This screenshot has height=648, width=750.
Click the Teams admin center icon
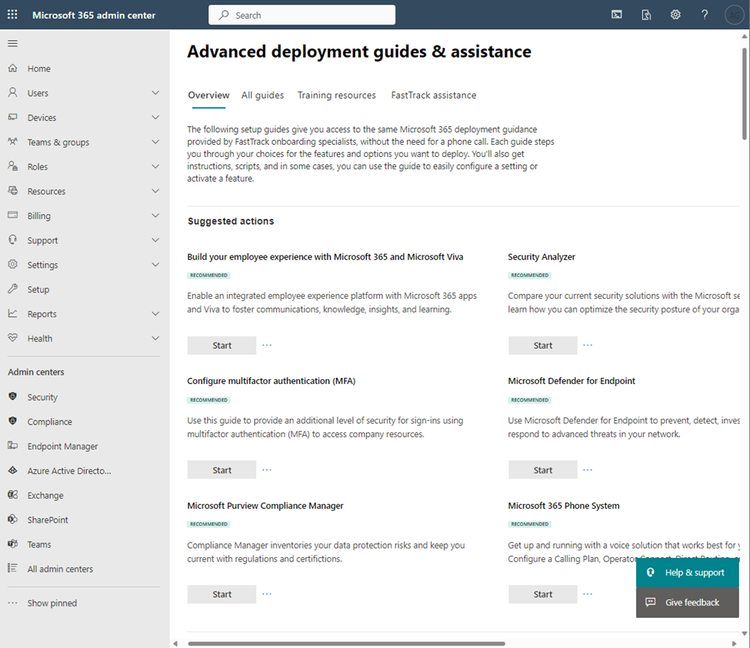pos(13,544)
